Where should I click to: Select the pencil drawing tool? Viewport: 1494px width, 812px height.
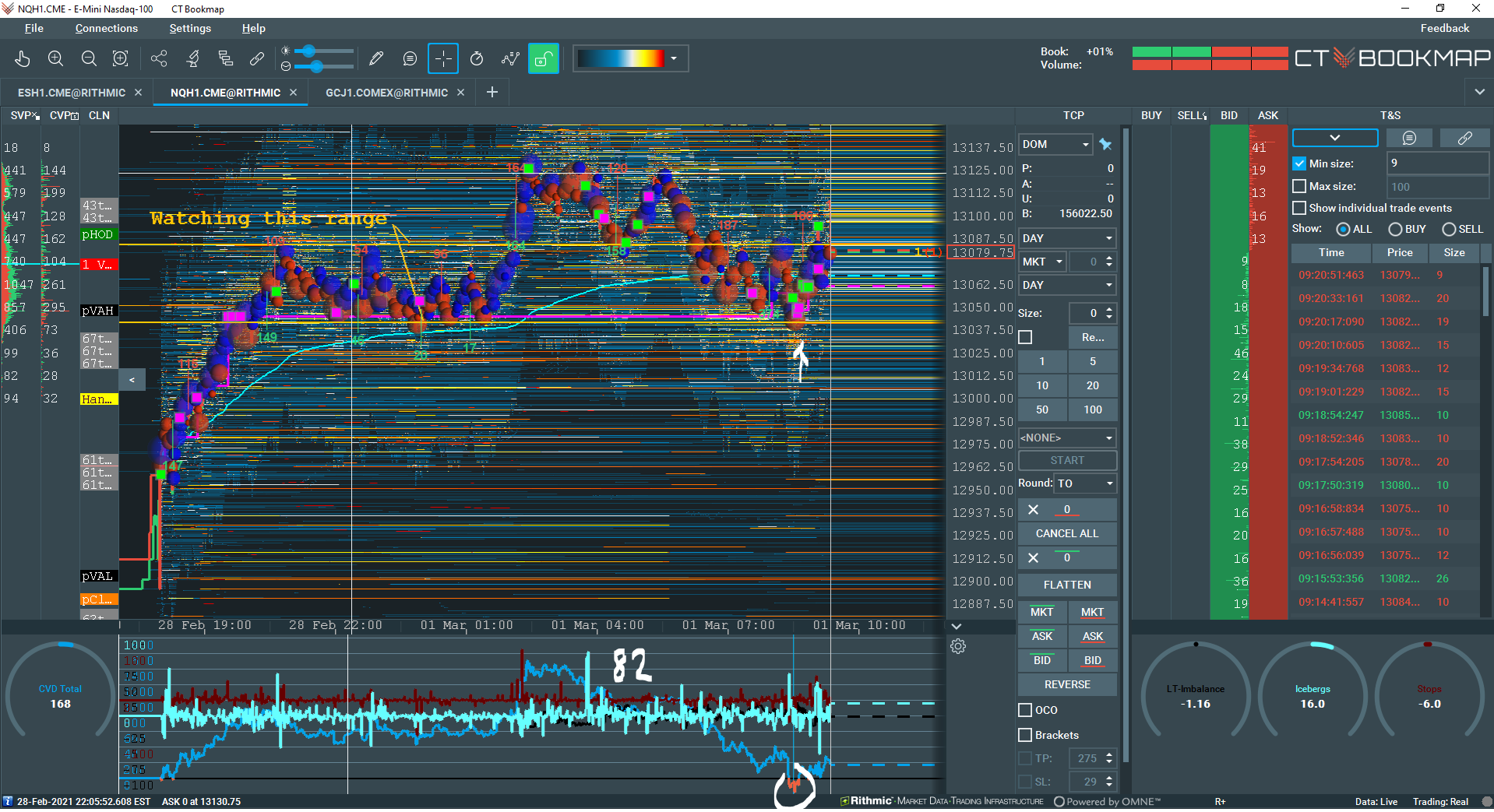pos(376,58)
